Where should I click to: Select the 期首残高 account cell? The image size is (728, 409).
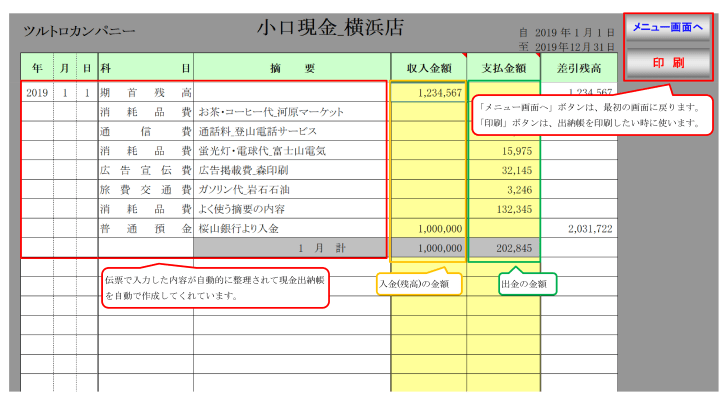145,92
